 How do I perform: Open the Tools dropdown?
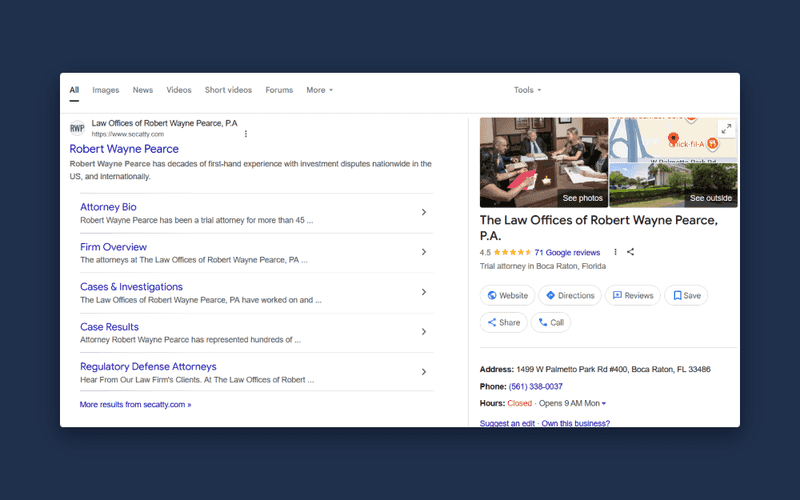(x=528, y=90)
